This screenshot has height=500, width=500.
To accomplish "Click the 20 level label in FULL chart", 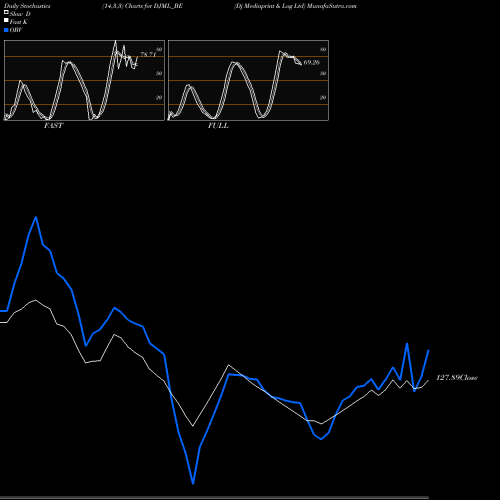I will pyautogui.click(x=323, y=97).
